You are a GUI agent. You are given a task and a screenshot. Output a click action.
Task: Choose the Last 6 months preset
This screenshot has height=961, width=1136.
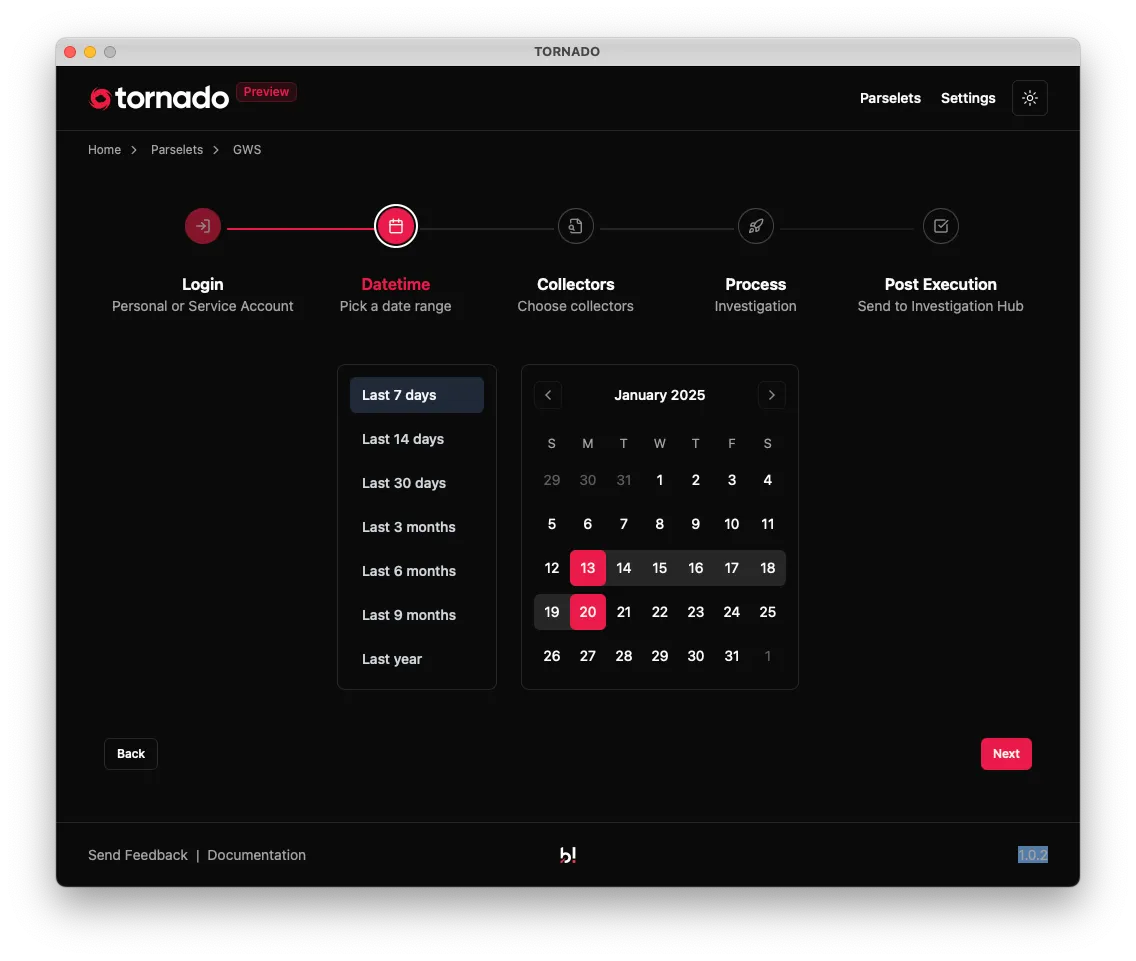coord(417,571)
